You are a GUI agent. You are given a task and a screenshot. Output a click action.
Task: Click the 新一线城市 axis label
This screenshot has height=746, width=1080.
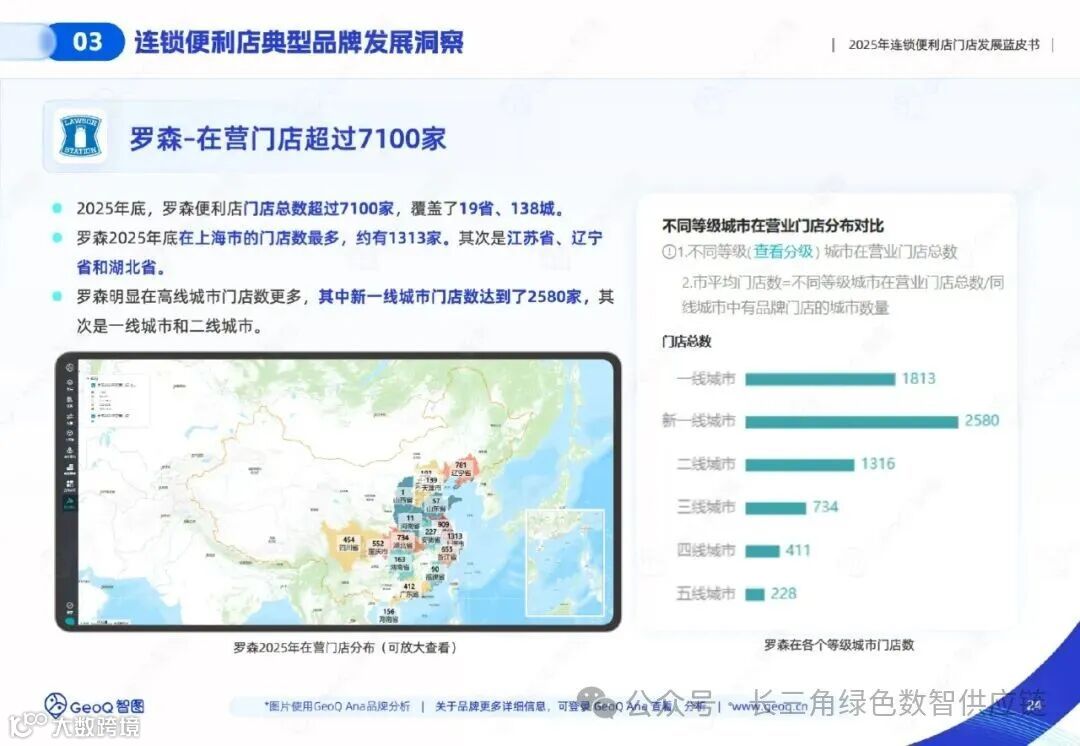point(698,421)
